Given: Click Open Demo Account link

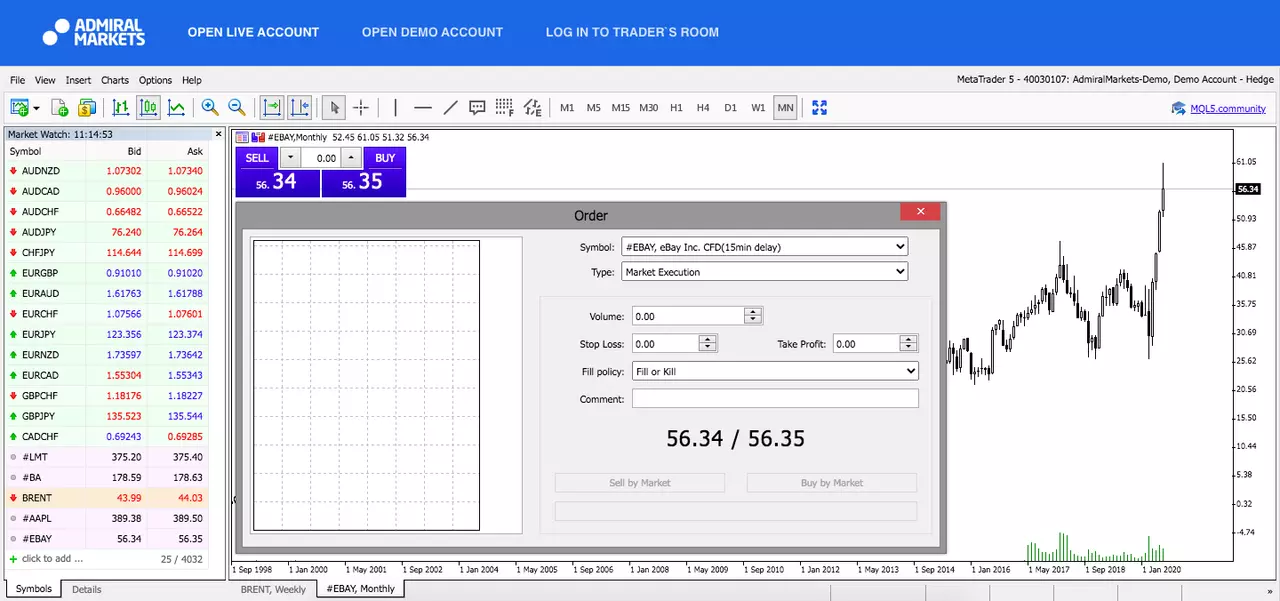Looking at the screenshot, I should (x=432, y=32).
